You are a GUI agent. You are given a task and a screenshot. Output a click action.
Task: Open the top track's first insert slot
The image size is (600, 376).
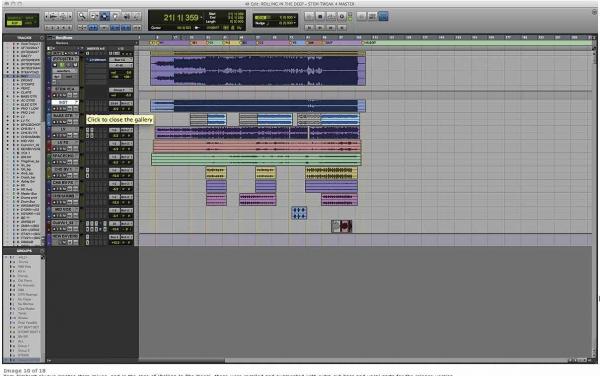(x=96, y=60)
